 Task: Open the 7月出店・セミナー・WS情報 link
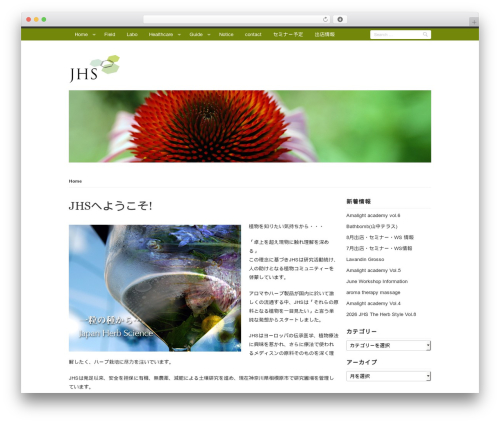[x=379, y=248]
